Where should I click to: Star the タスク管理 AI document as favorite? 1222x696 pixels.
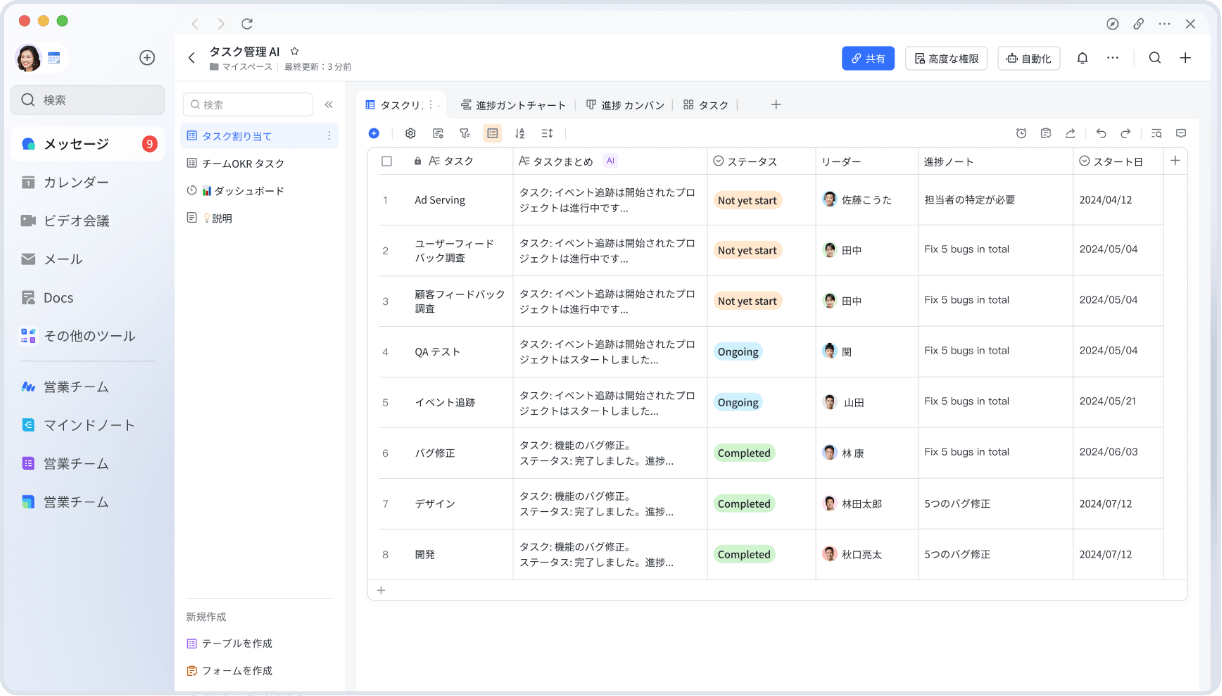point(294,51)
